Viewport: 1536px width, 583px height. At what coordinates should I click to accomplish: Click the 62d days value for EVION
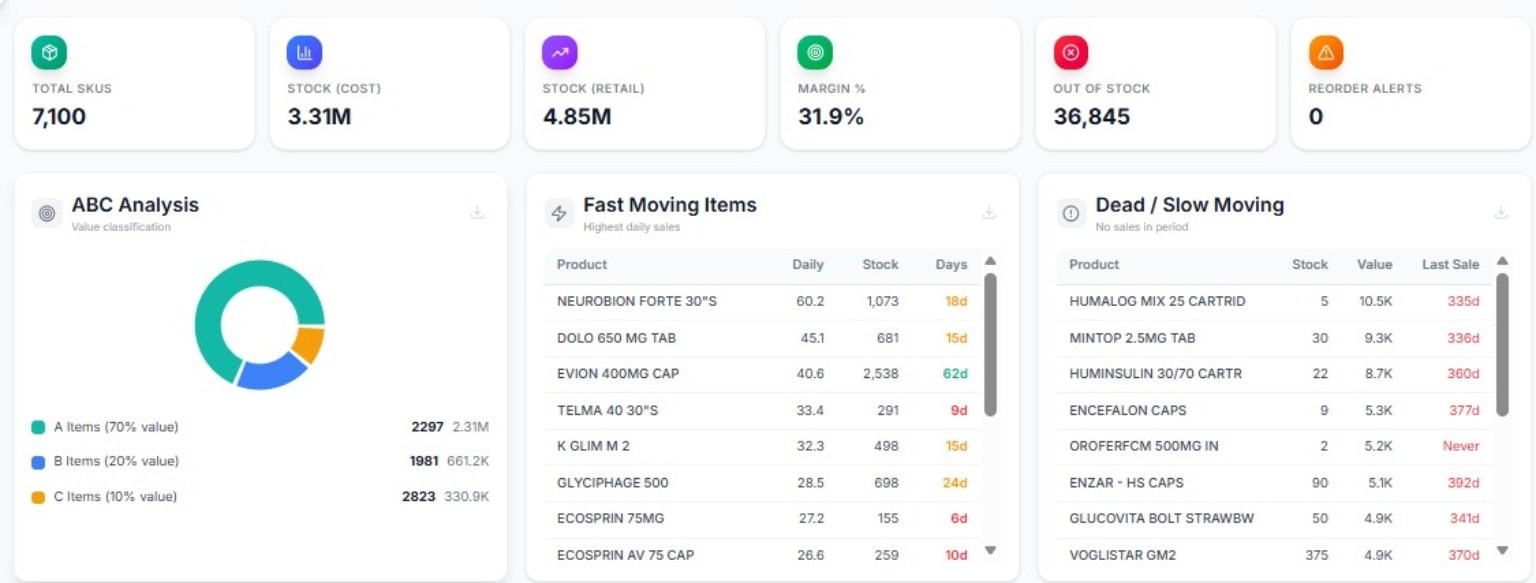(x=955, y=374)
